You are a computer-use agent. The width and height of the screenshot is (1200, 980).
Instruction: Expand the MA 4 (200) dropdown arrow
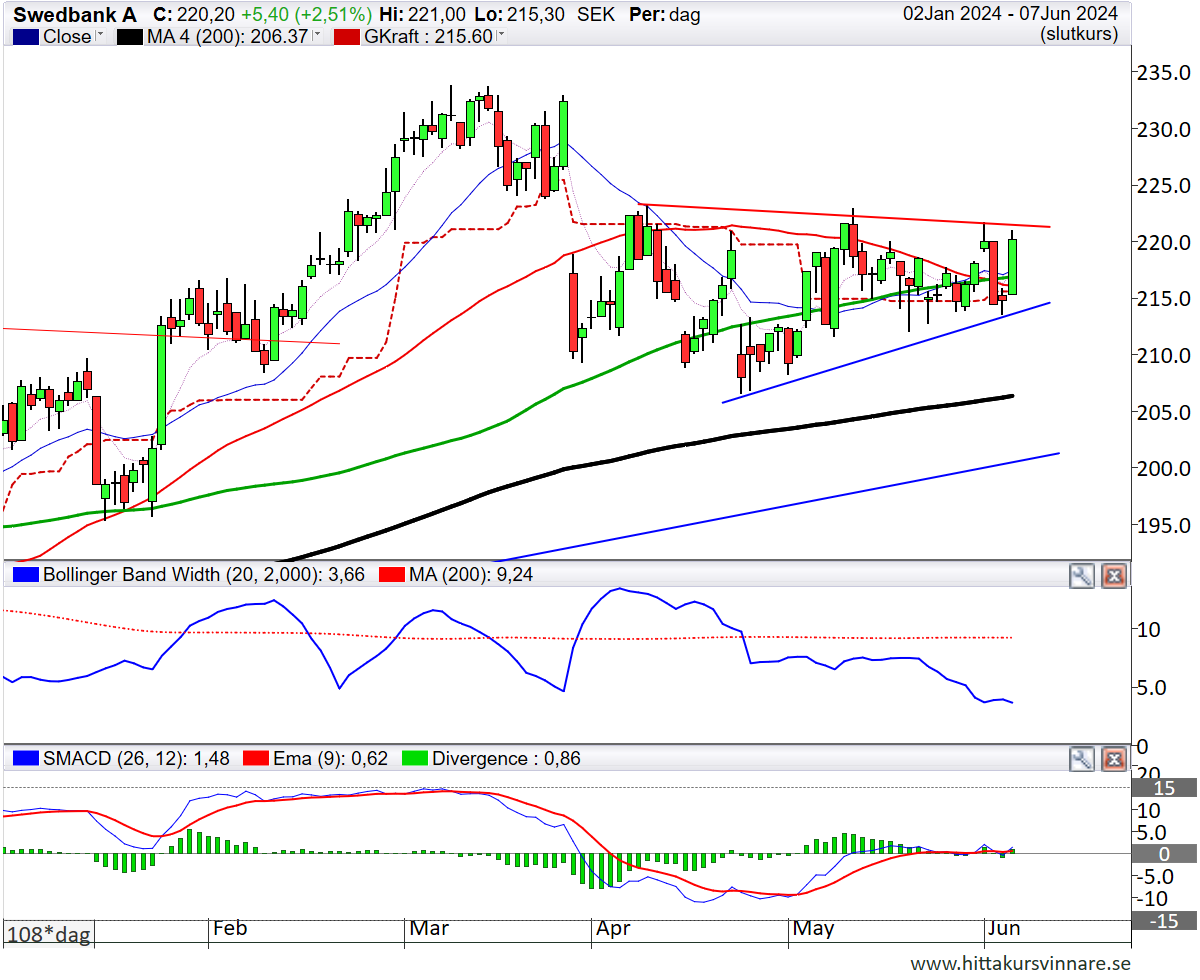pyautogui.click(x=317, y=36)
